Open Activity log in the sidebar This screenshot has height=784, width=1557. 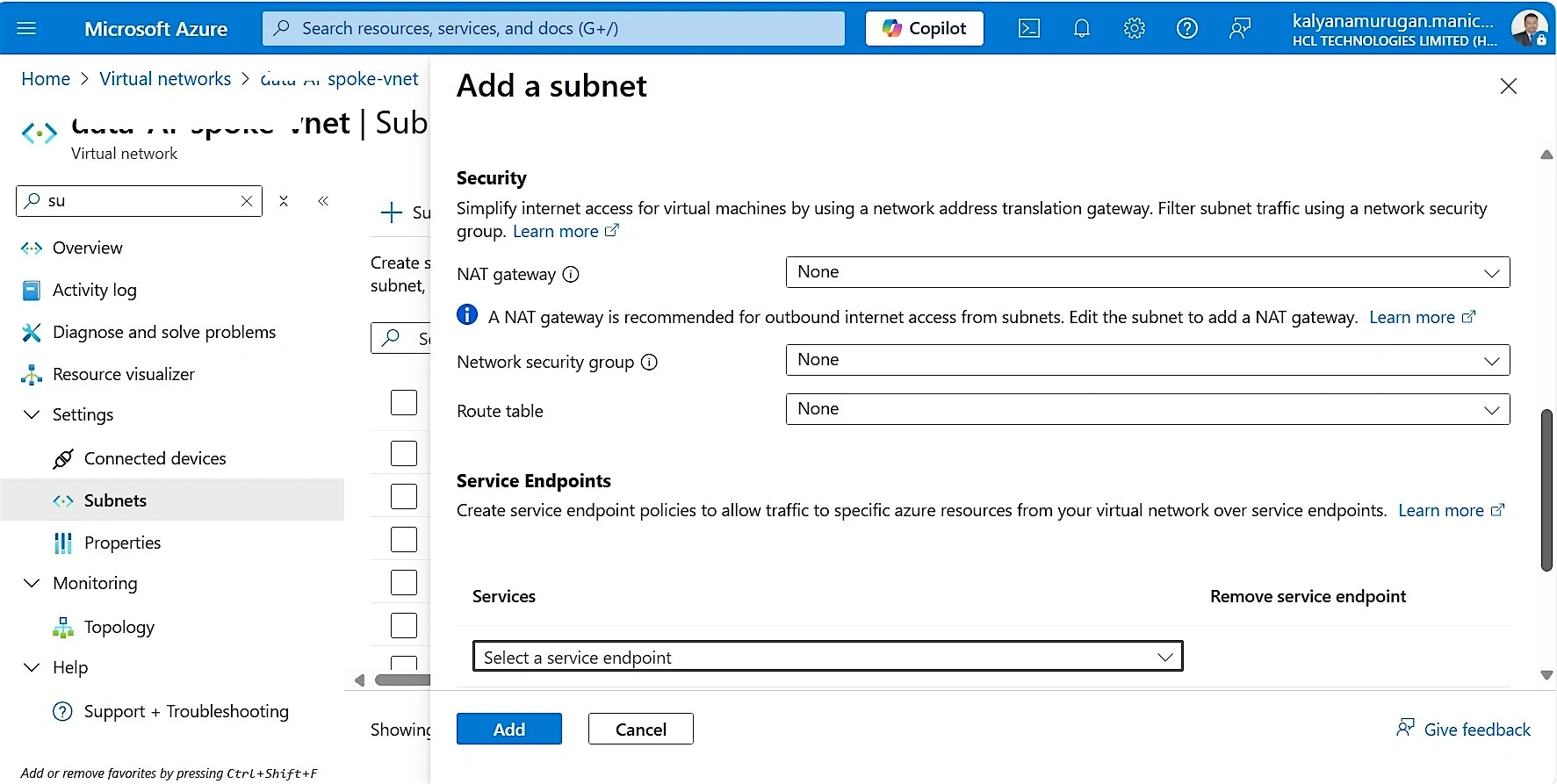point(94,291)
